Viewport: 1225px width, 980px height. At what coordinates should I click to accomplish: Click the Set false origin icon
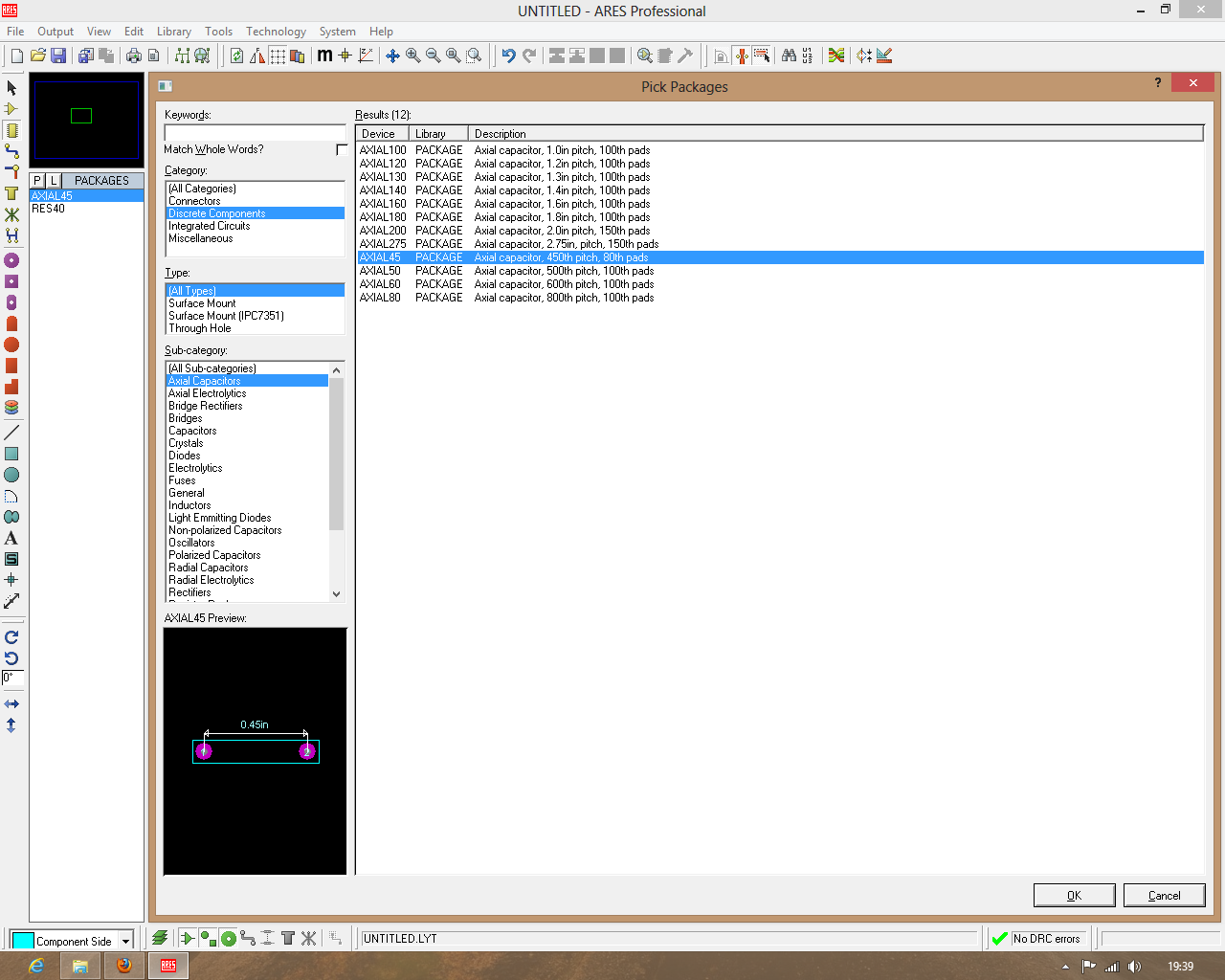point(345,56)
